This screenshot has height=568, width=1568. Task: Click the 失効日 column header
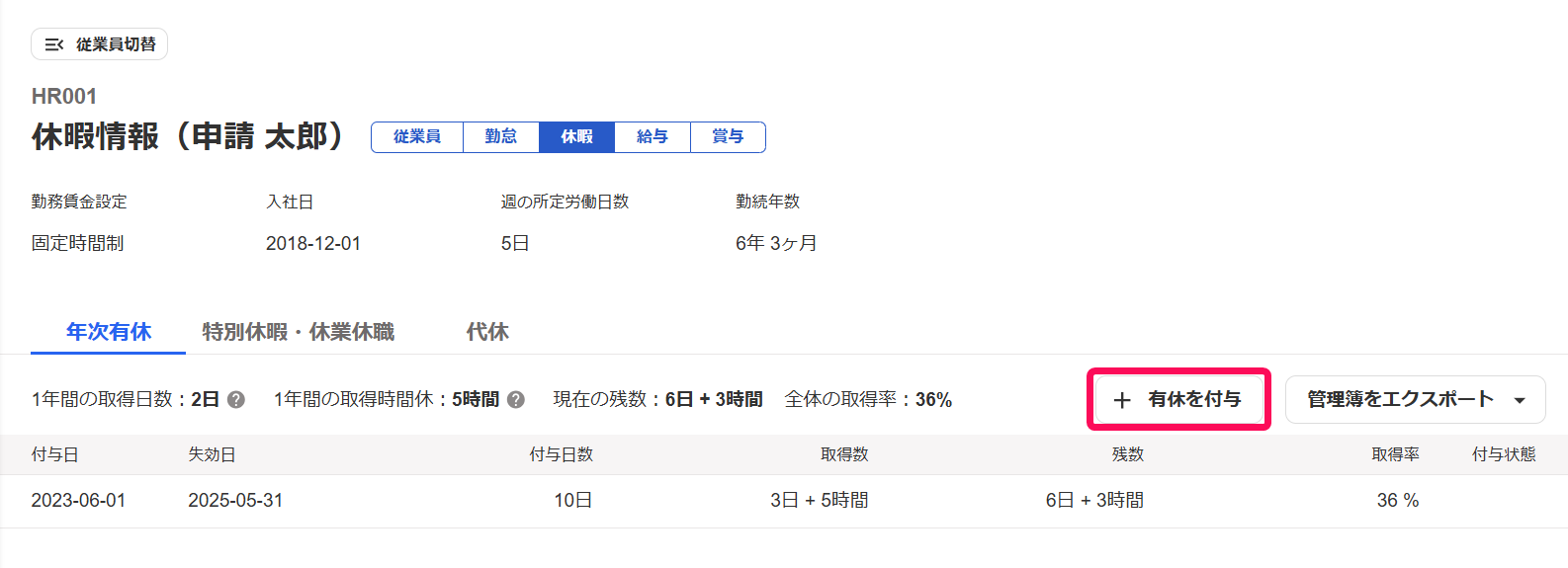click(x=212, y=454)
